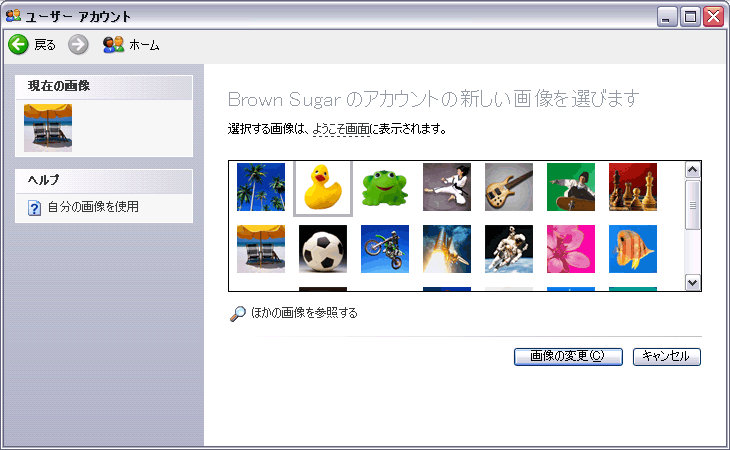Select the beach umbrella picture in grid
The image size is (730, 450).
point(261,249)
